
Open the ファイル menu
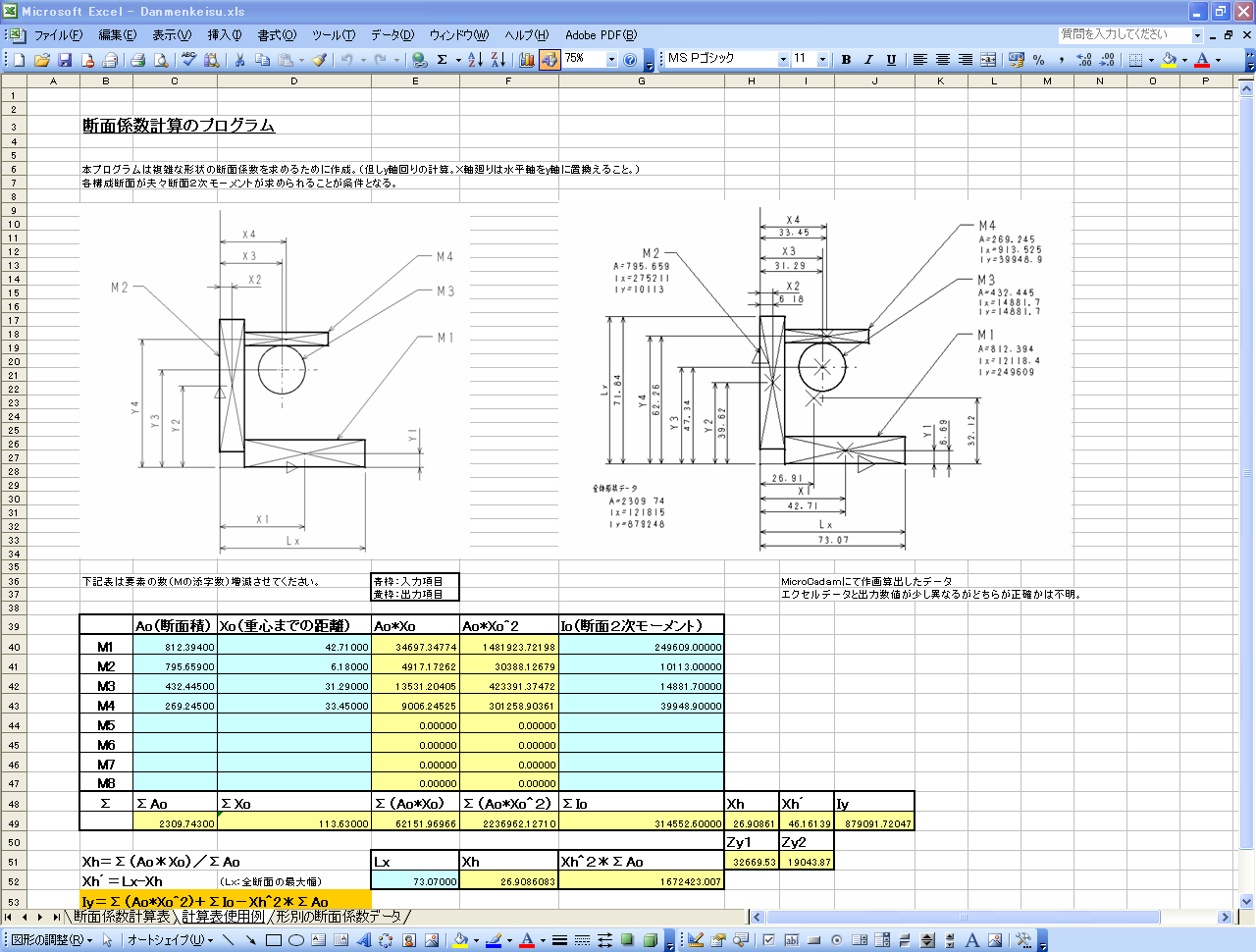pos(58,35)
